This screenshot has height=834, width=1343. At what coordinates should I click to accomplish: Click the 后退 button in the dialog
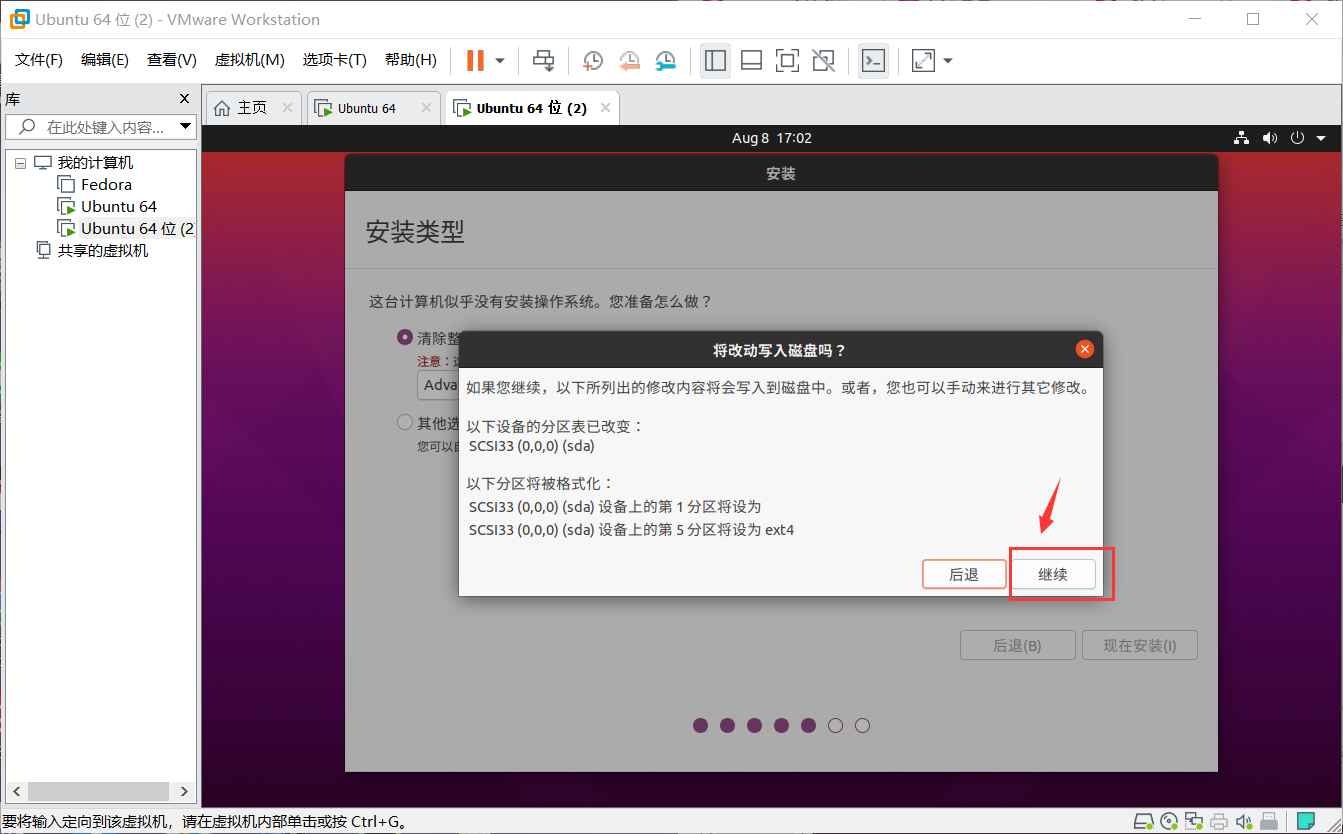click(x=964, y=574)
